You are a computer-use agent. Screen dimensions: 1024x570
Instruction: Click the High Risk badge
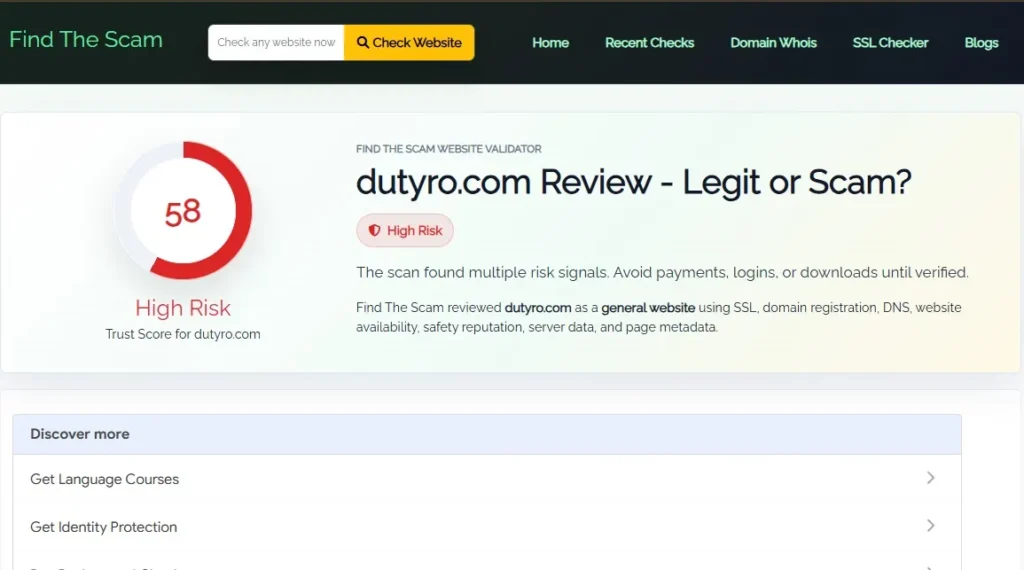[405, 230]
